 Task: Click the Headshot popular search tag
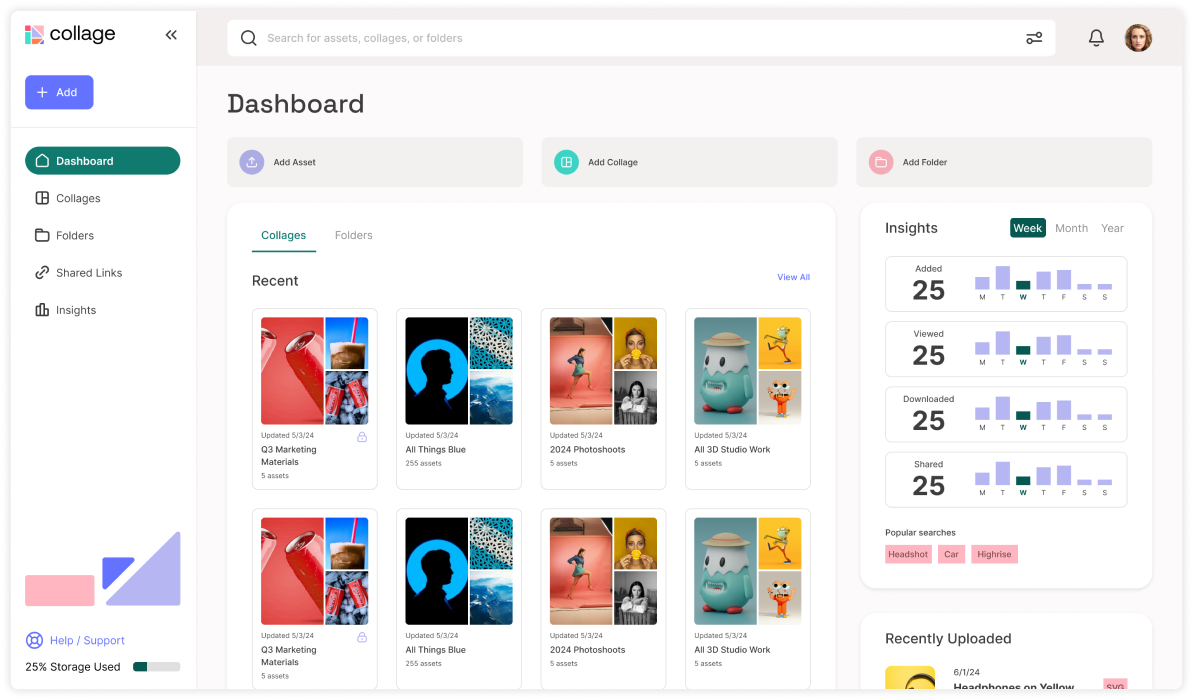908,554
